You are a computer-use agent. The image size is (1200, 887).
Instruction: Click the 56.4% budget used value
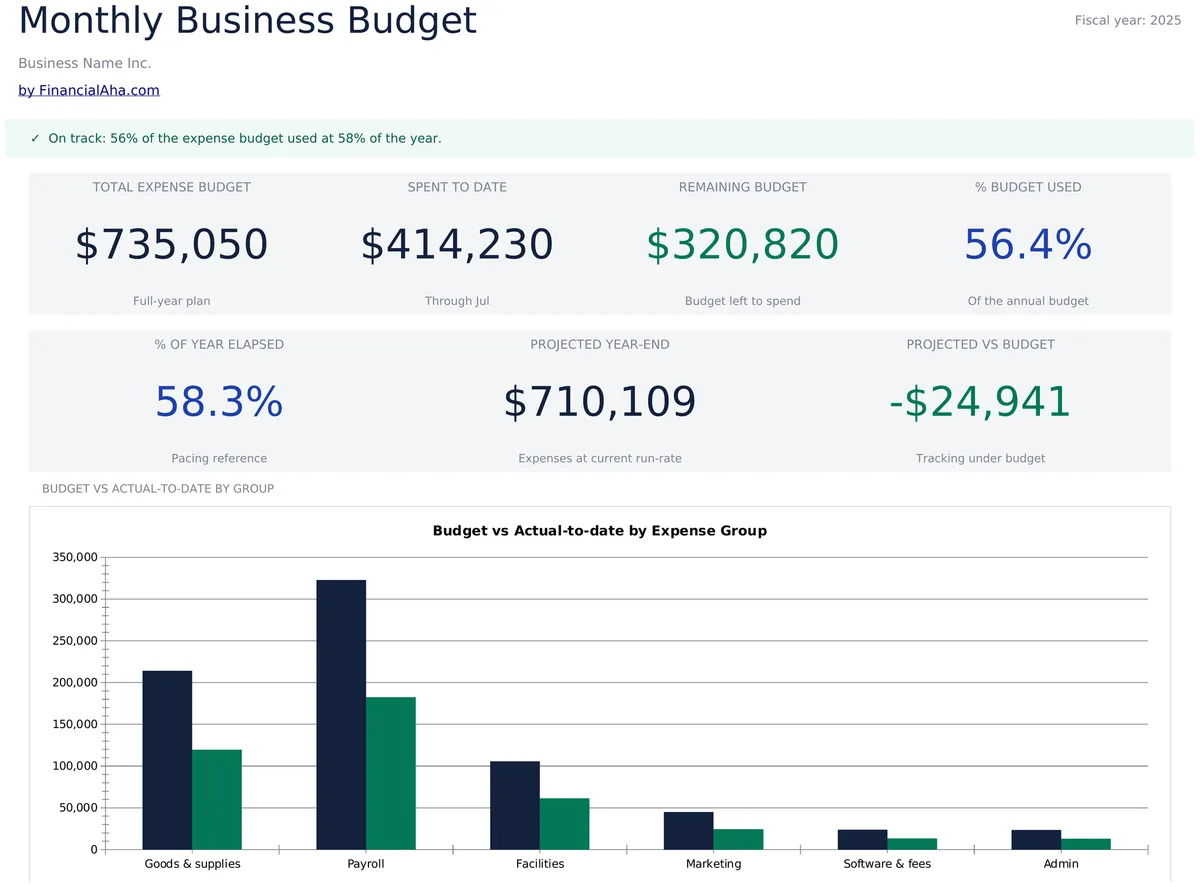1028,245
